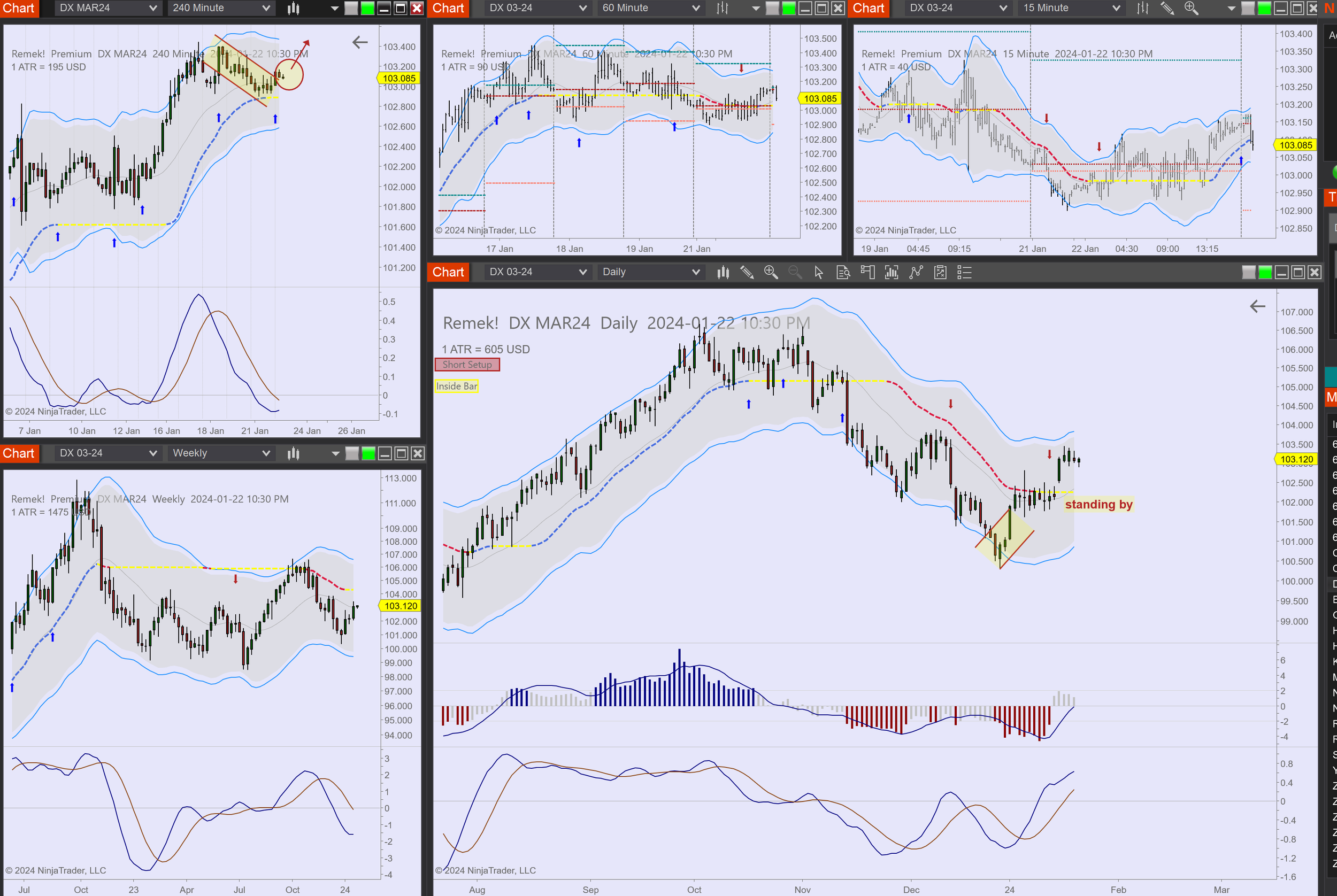This screenshot has width=1337, height=896.
Task: Select the cursor pointer tool on Daily chart
Action: (819, 272)
